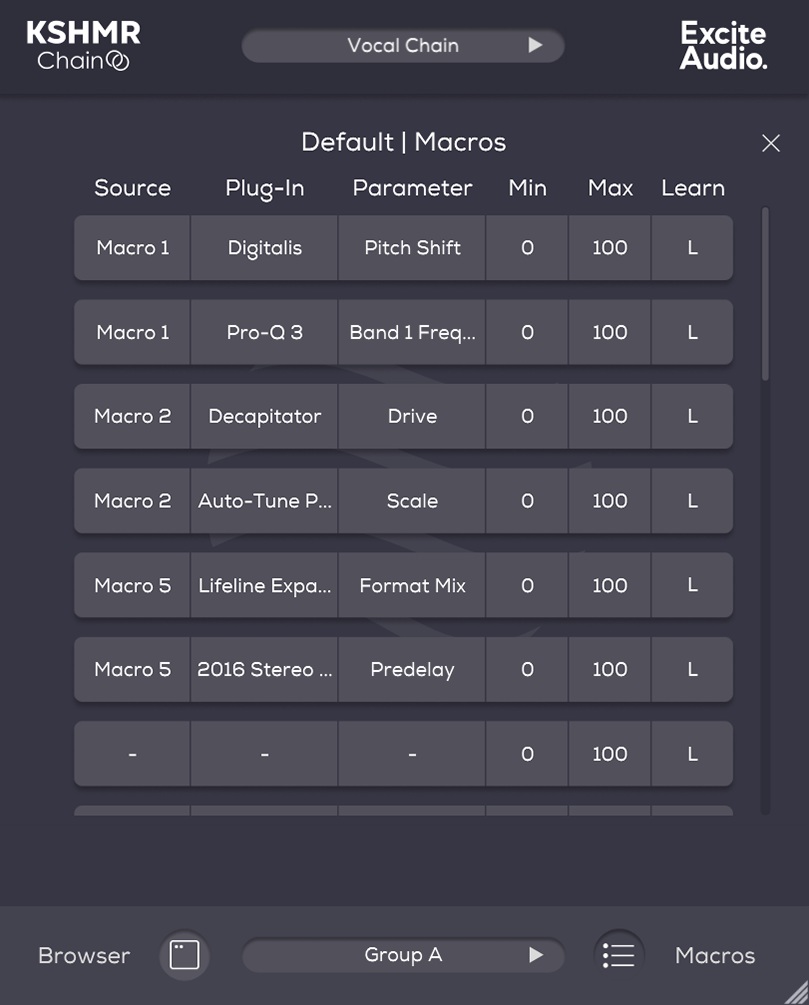The height and width of the screenshot is (1005, 809).
Task: Click the Macros list icon
Action: point(618,954)
